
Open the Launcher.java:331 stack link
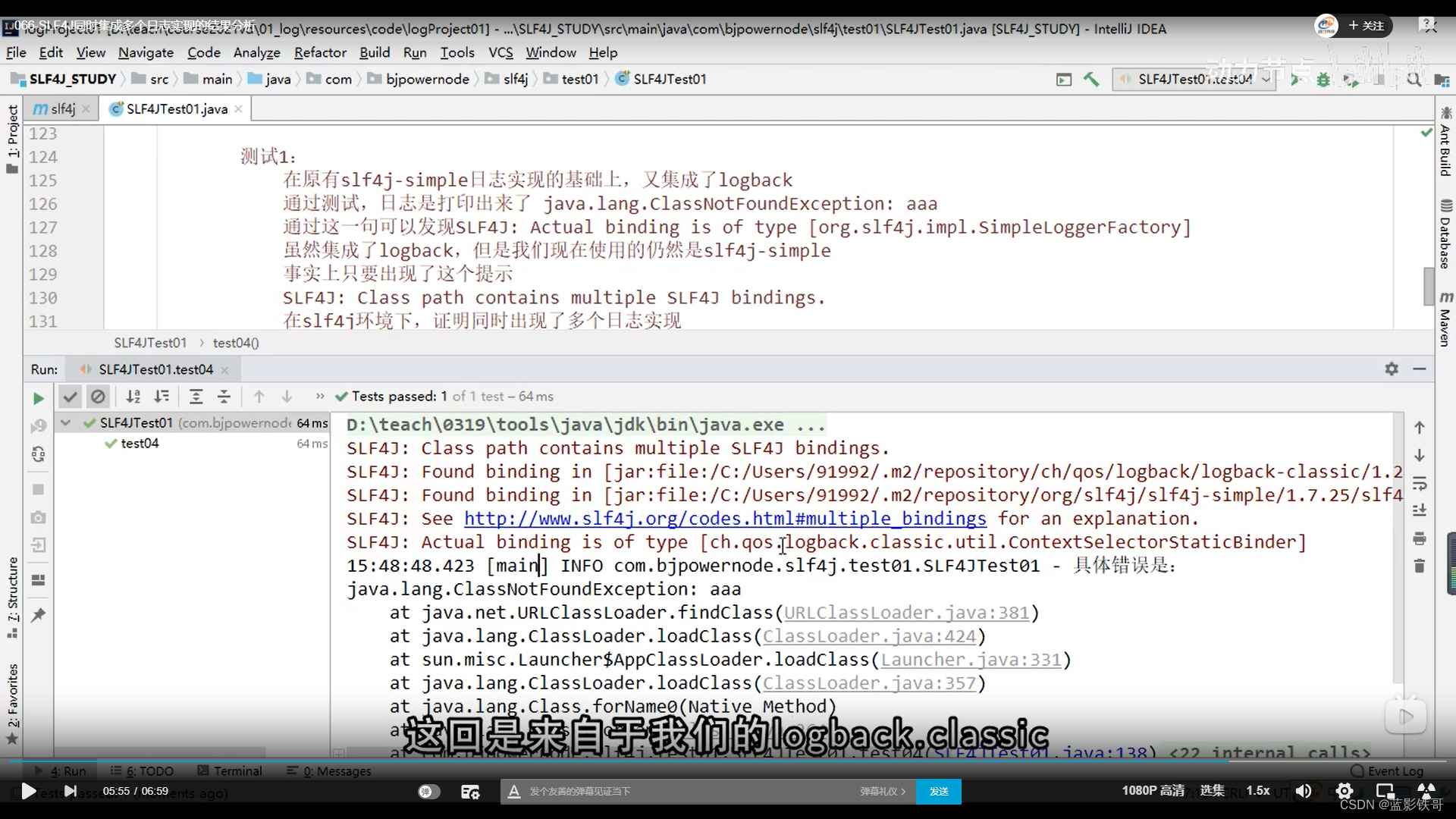971,660
